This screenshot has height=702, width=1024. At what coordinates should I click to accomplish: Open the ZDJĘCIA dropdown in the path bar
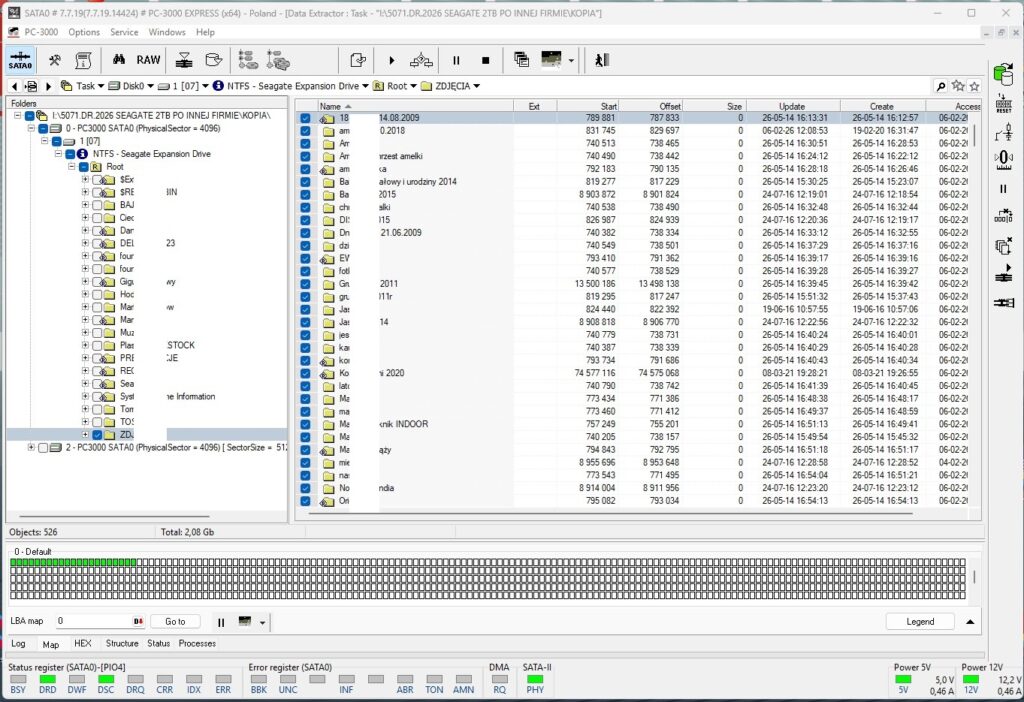[477, 86]
